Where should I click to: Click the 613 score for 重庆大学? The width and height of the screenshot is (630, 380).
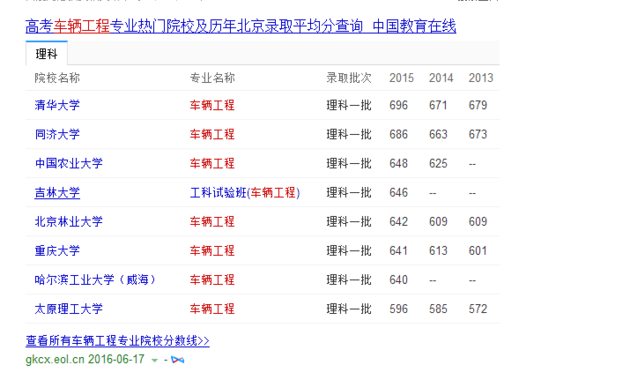pyautogui.click(x=438, y=251)
